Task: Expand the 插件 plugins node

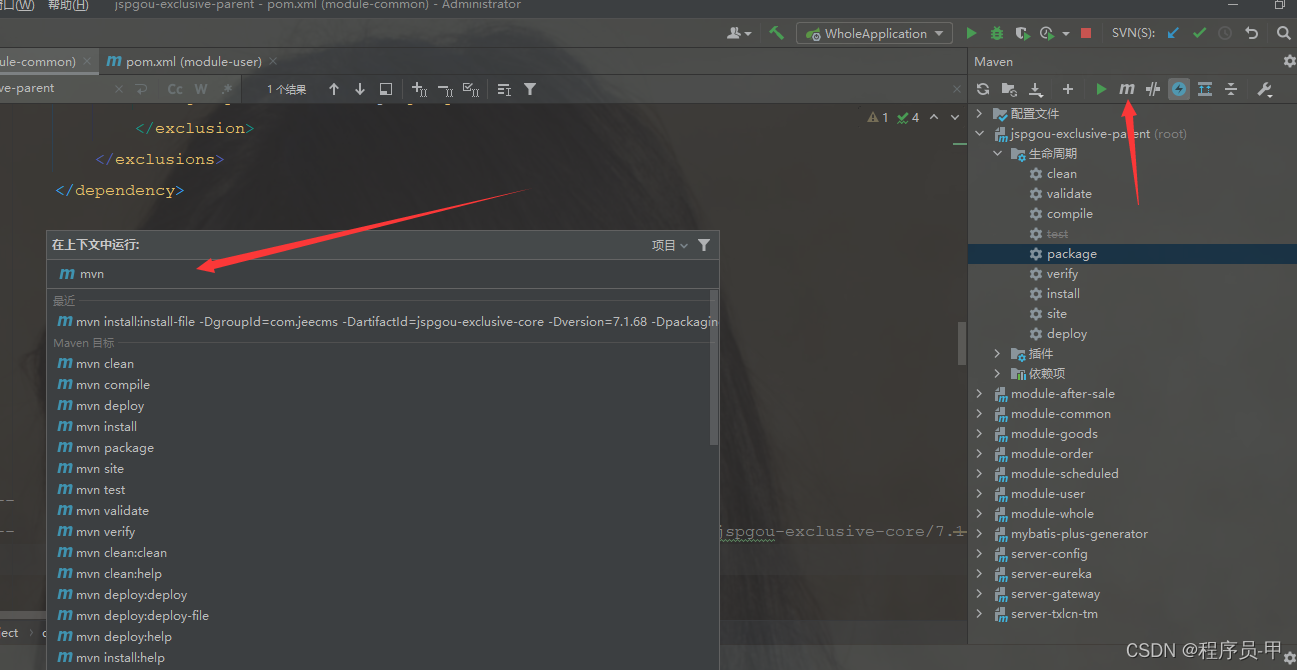Action: pos(997,354)
